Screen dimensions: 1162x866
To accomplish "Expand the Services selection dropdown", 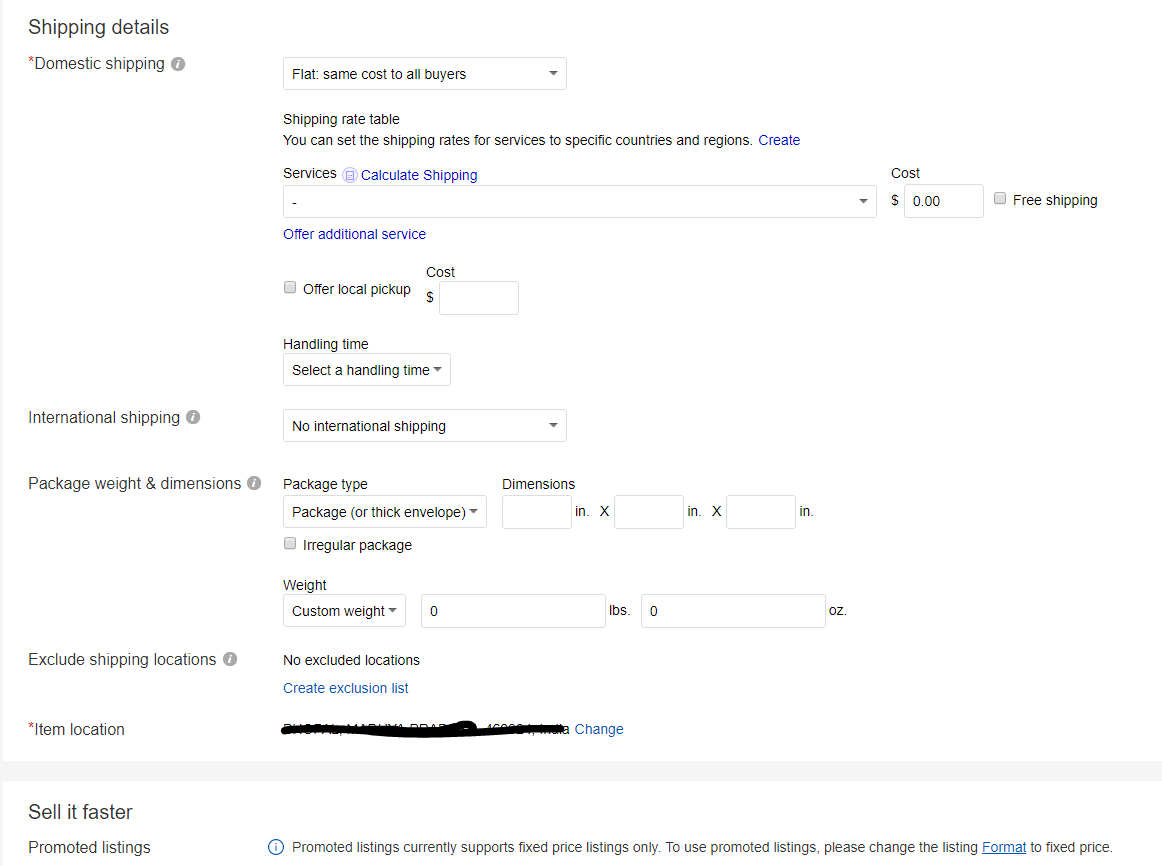I will click(x=579, y=202).
